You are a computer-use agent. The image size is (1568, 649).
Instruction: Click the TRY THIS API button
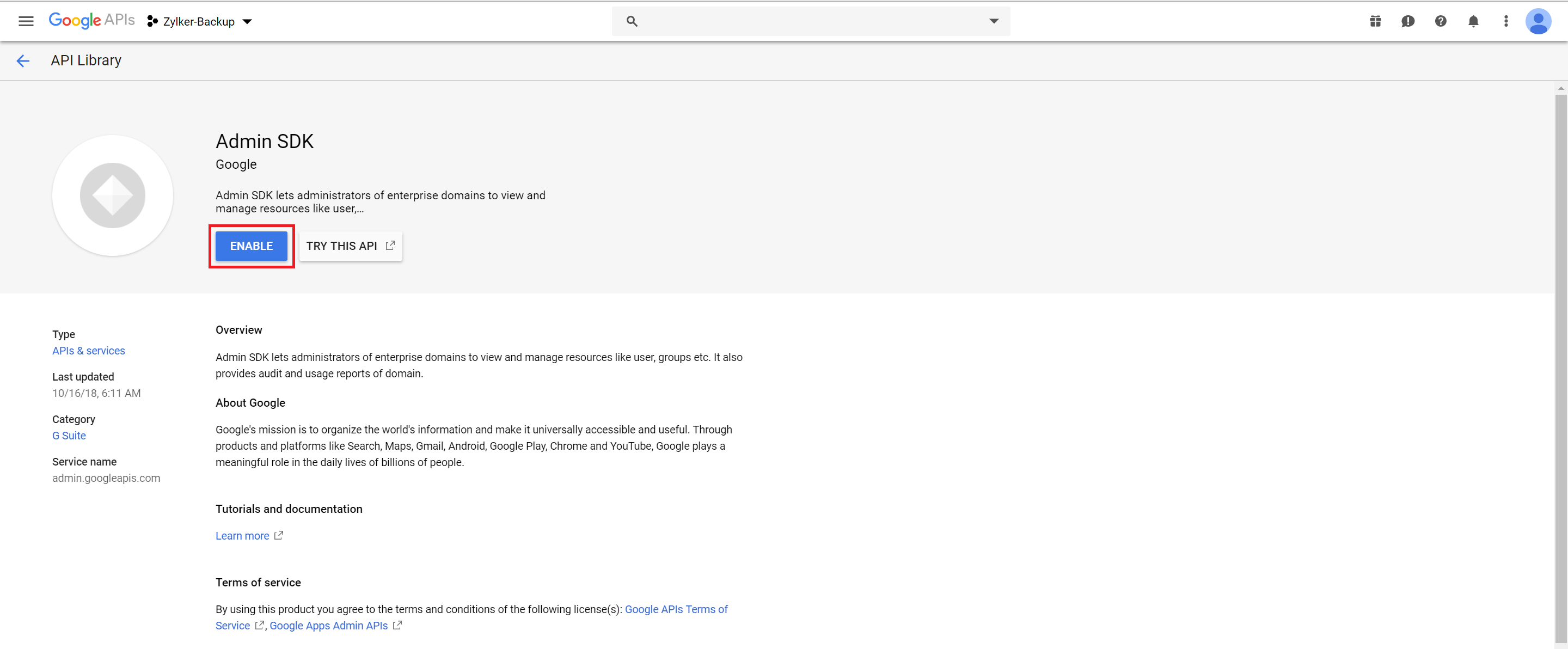pyautogui.click(x=350, y=246)
